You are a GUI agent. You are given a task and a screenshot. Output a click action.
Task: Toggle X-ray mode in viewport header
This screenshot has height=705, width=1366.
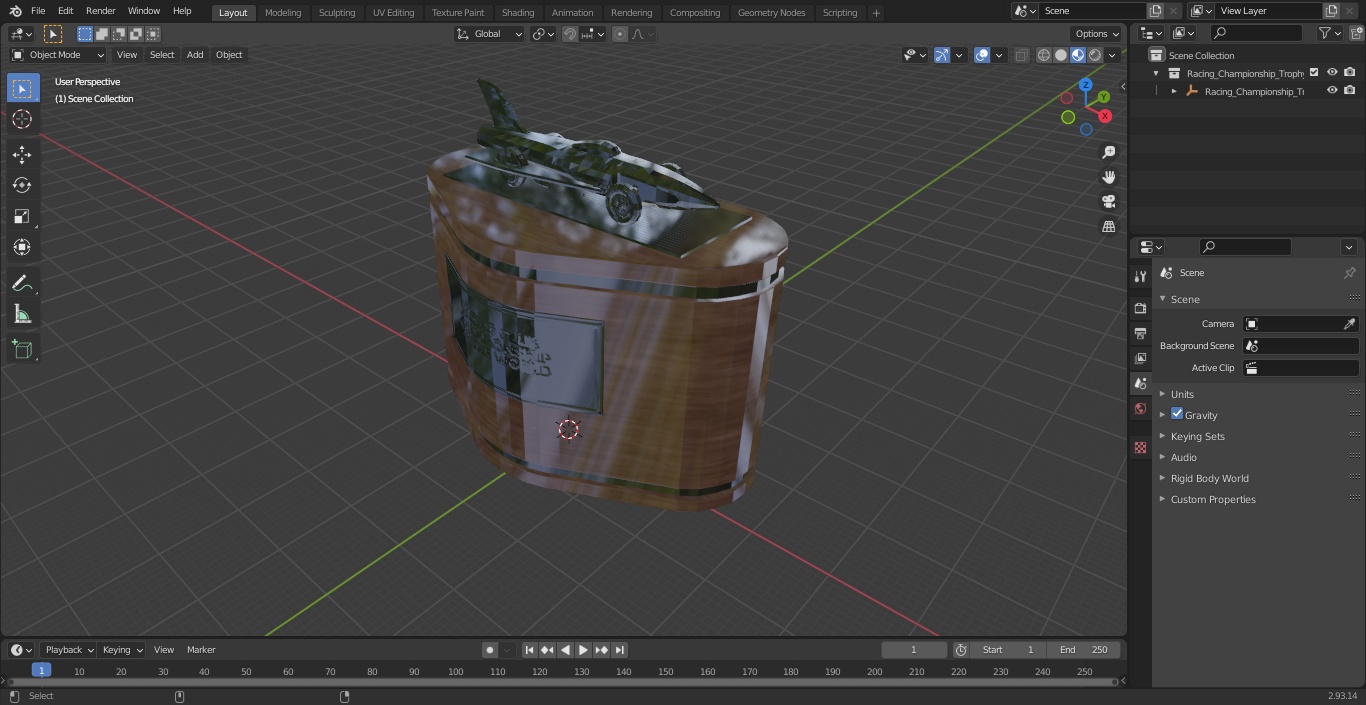(x=1021, y=55)
